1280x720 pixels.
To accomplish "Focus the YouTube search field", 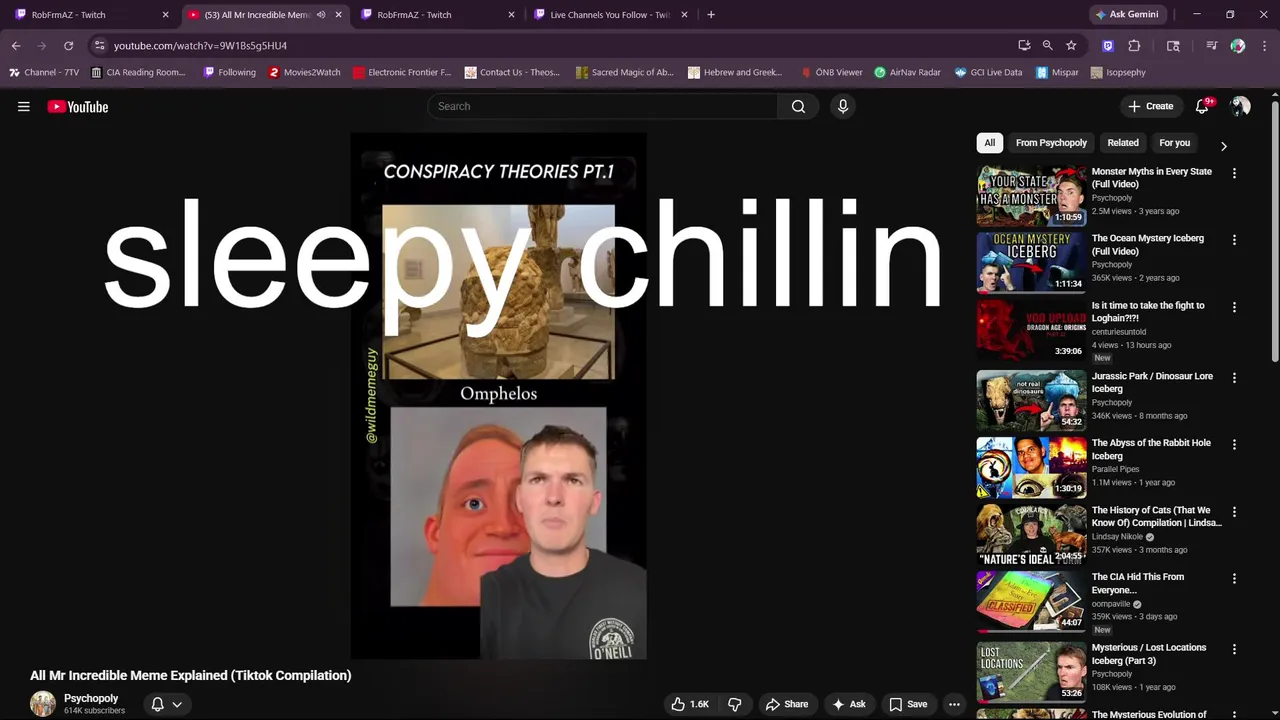I will [603, 106].
